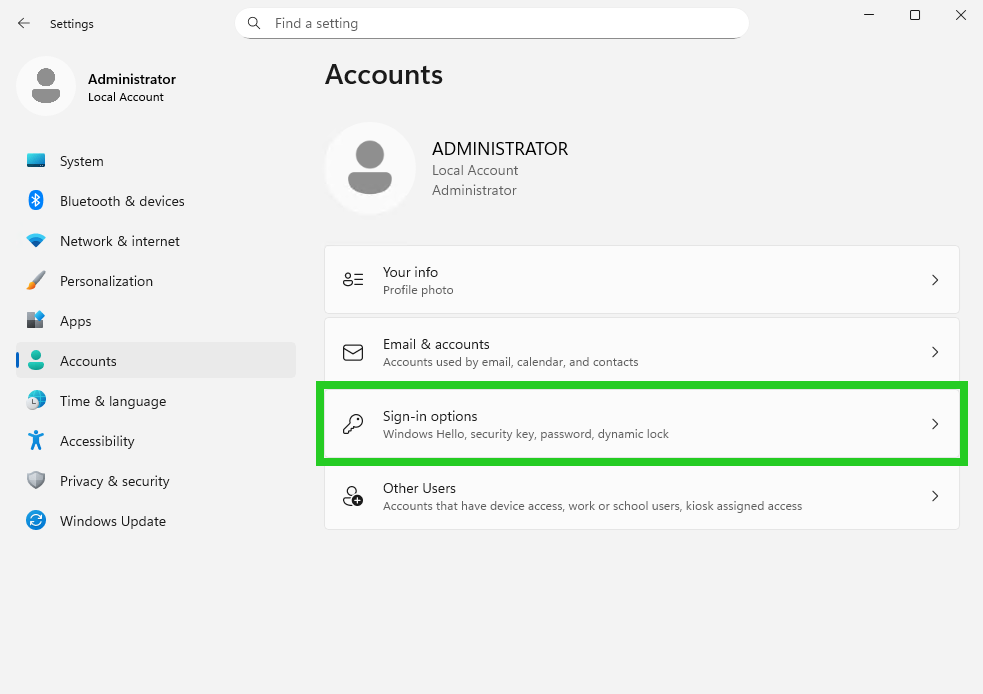Click the key icon for Sign-in options

tap(352, 424)
